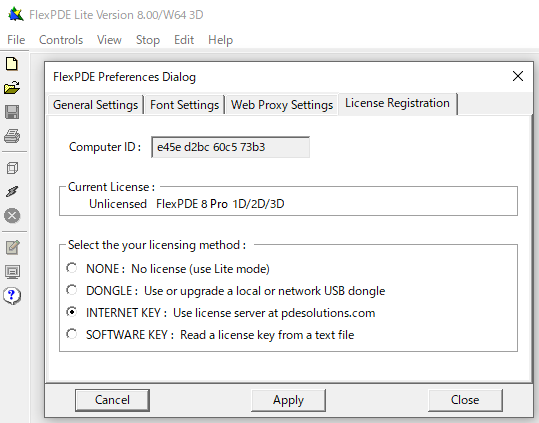Choose the SOFTWARE KEY radio option

[x=72, y=334]
